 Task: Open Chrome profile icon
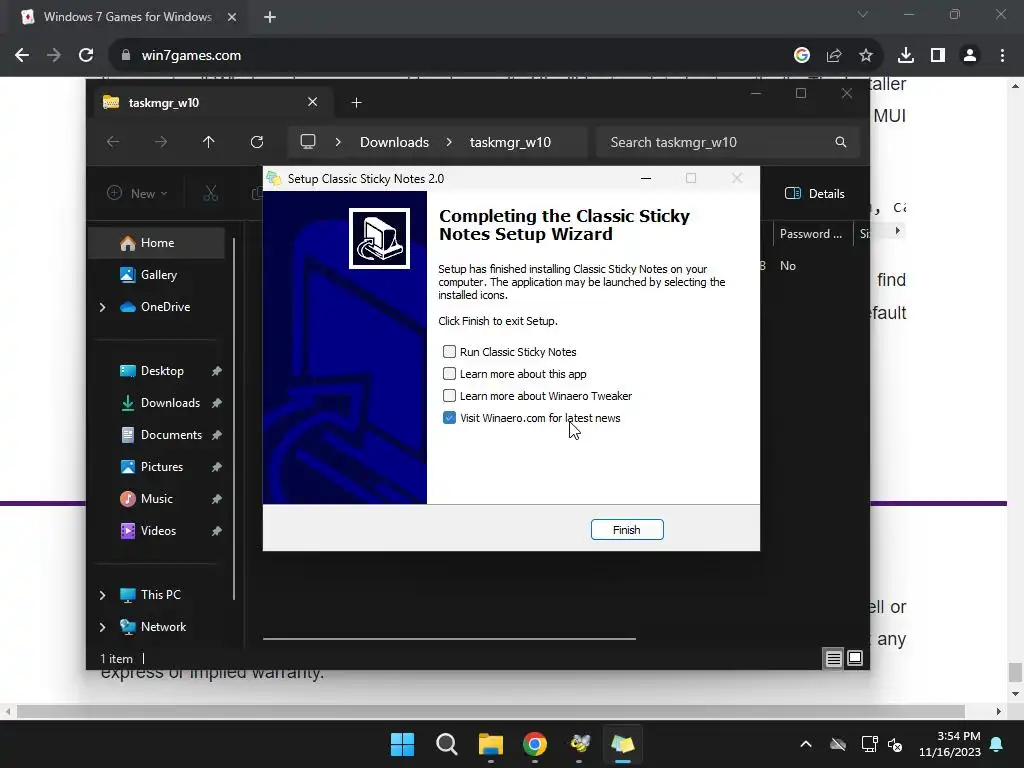[970, 56]
